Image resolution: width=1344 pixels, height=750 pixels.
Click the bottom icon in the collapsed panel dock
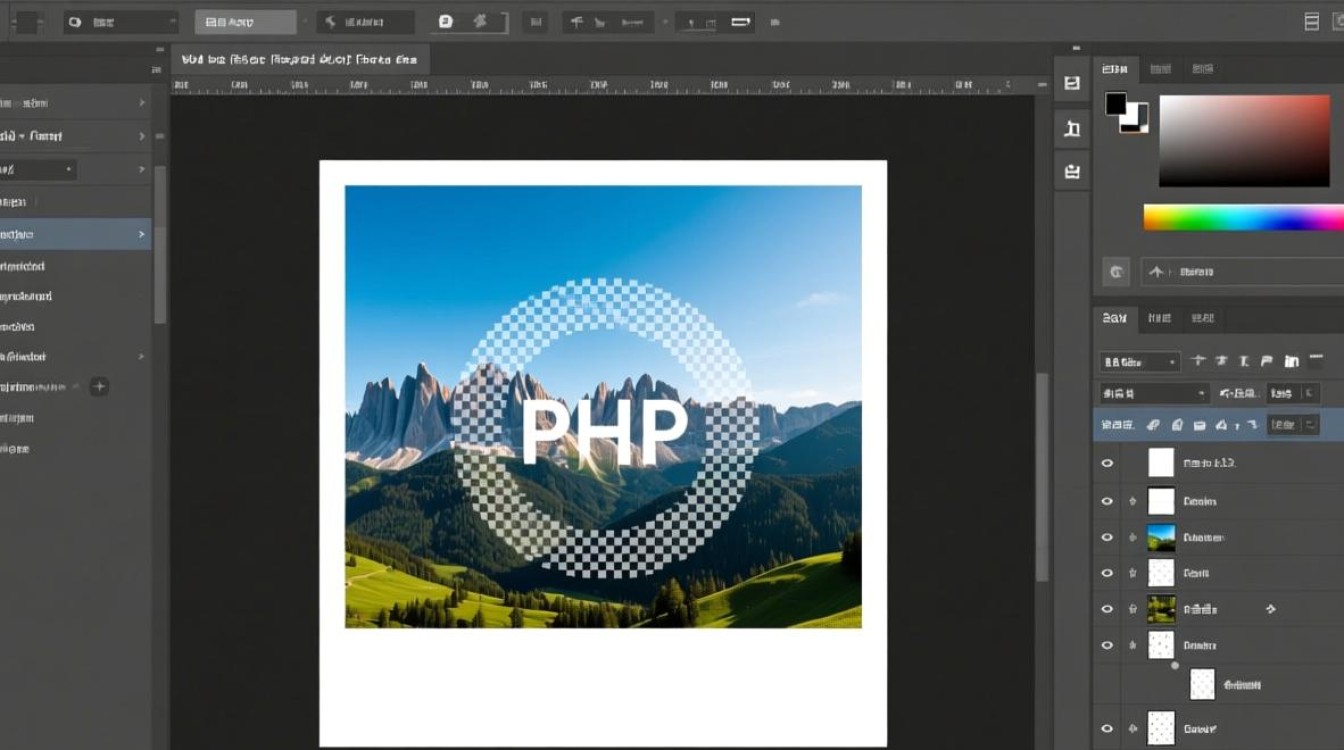click(x=1072, y=171)
